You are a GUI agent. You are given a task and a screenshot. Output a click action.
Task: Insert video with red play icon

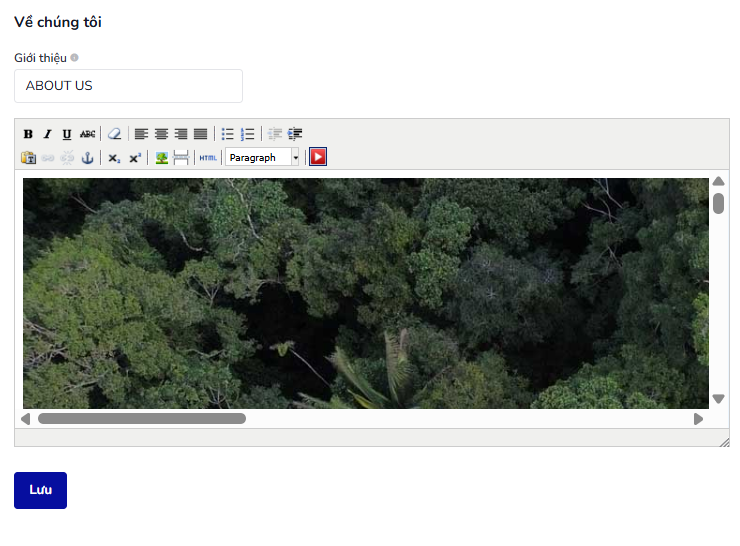click(x=318, y=157)
